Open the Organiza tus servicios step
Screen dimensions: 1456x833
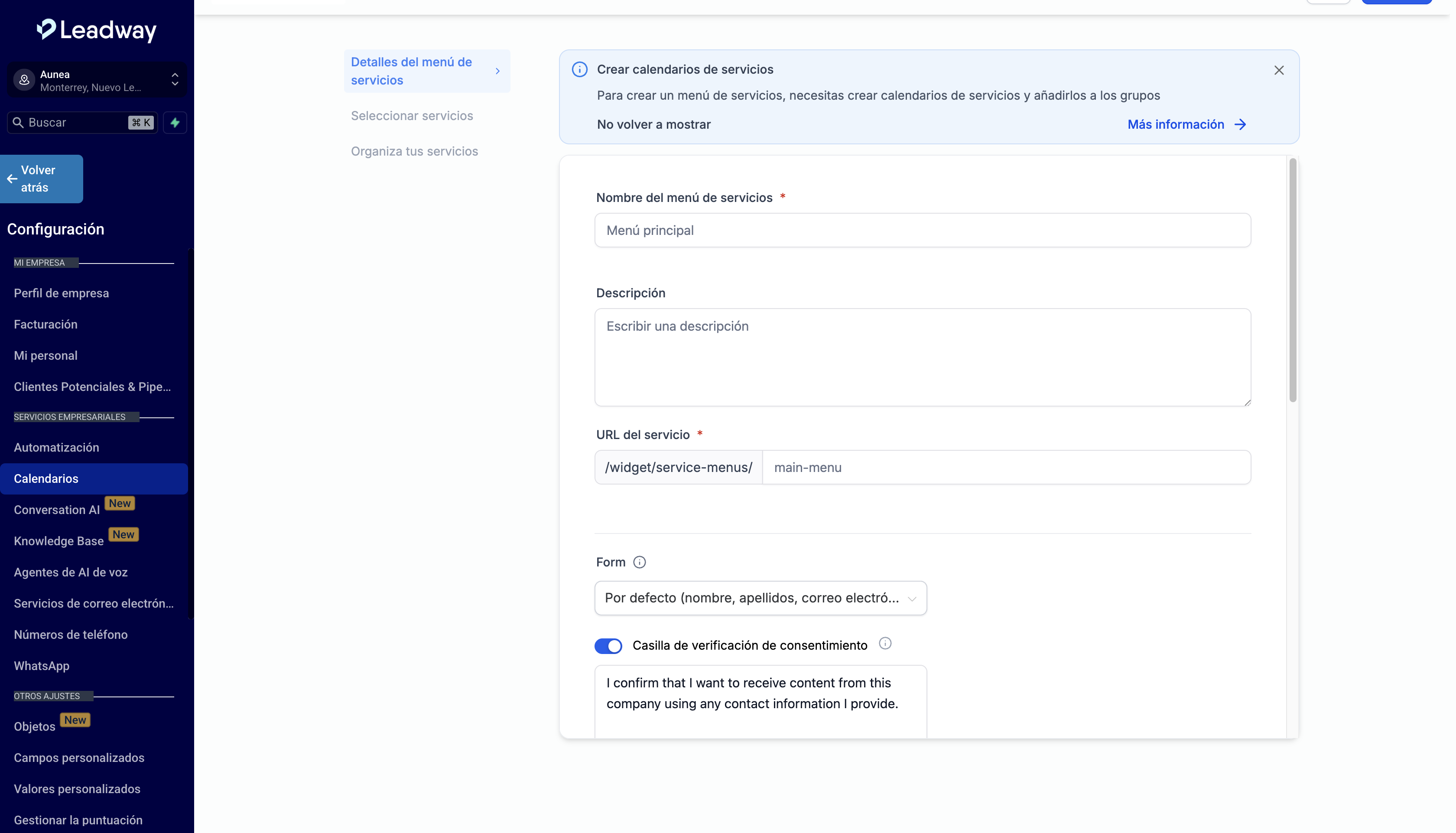(x=414, y=151)
